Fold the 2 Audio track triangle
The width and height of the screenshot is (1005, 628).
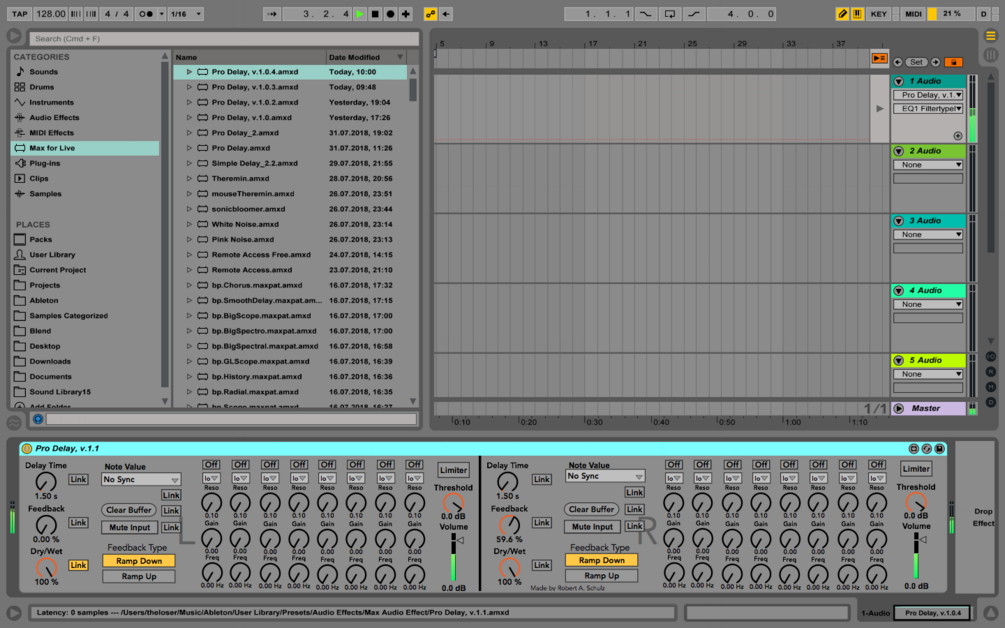[899, 151]
